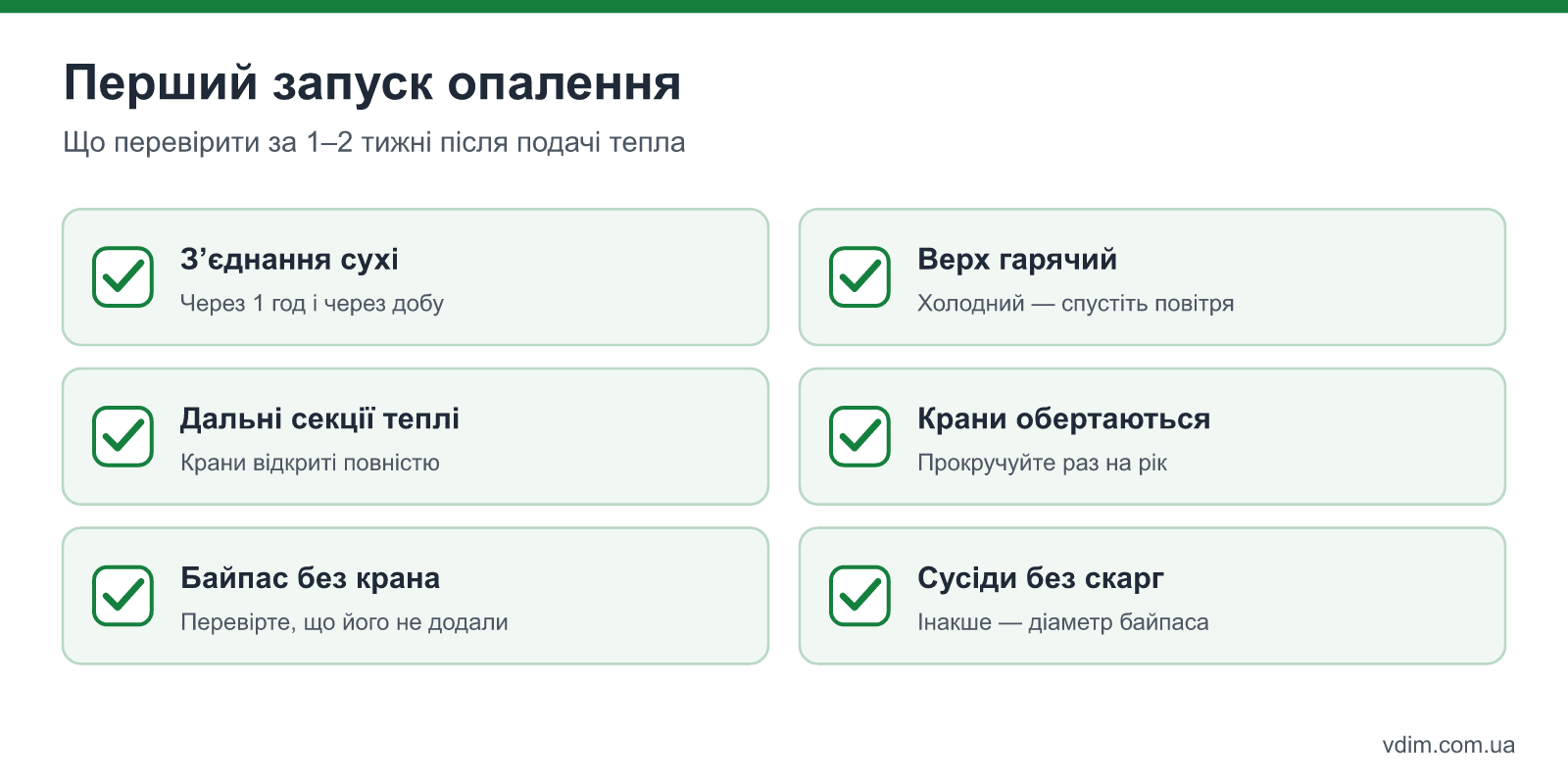The image size is (1568, 784).
Task: Select the Крани обертаються heading
Action: (1063, 419)
